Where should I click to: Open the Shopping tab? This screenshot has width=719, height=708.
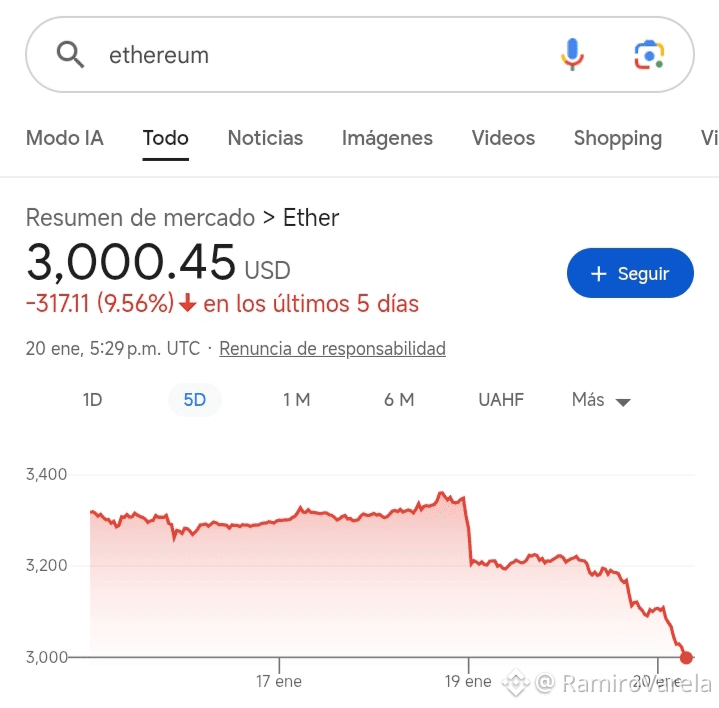[x=617, y=138]
